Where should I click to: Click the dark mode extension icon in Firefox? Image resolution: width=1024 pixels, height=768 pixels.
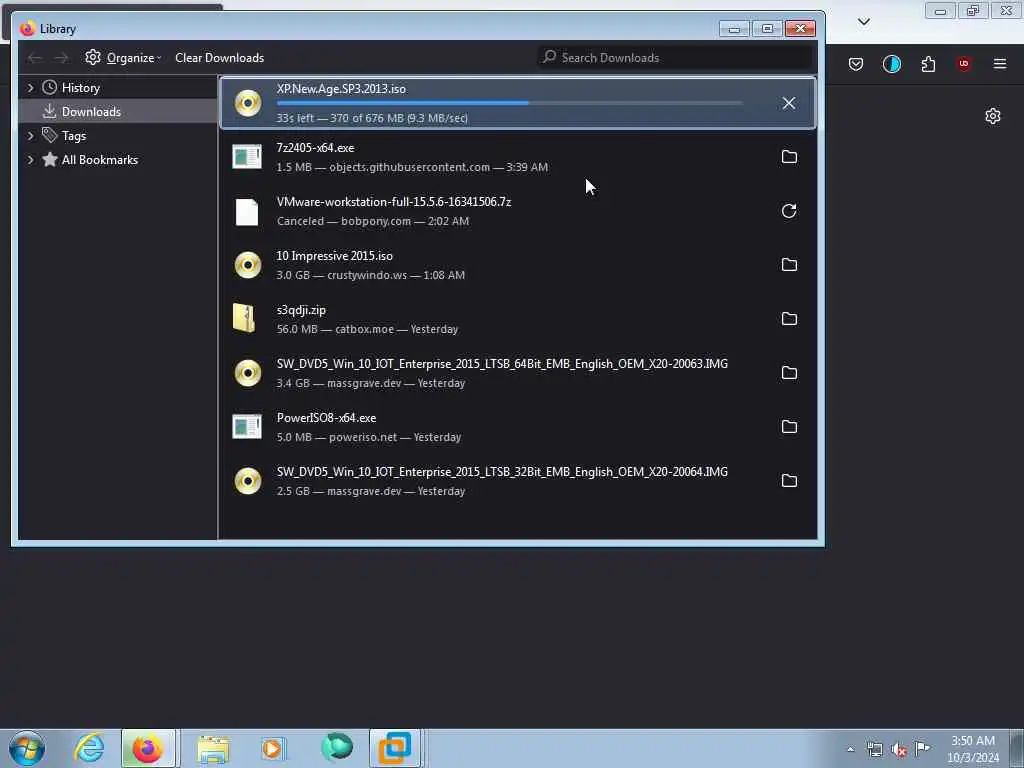tap(891, 64)
